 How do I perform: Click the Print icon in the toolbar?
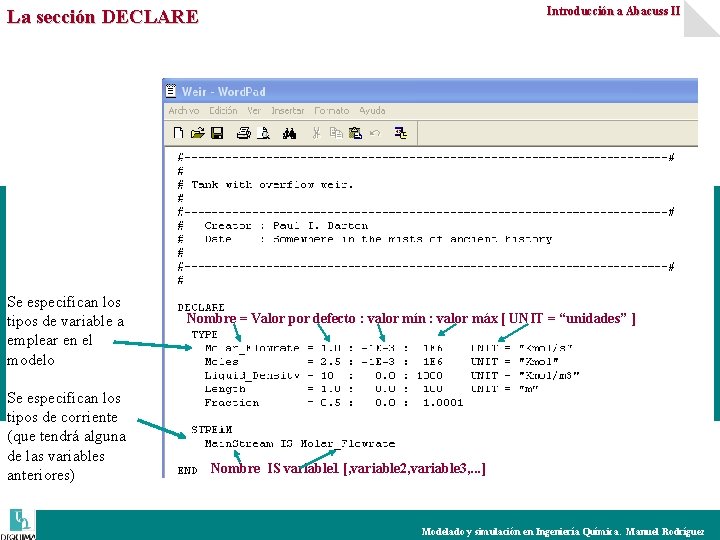(244, 133)
